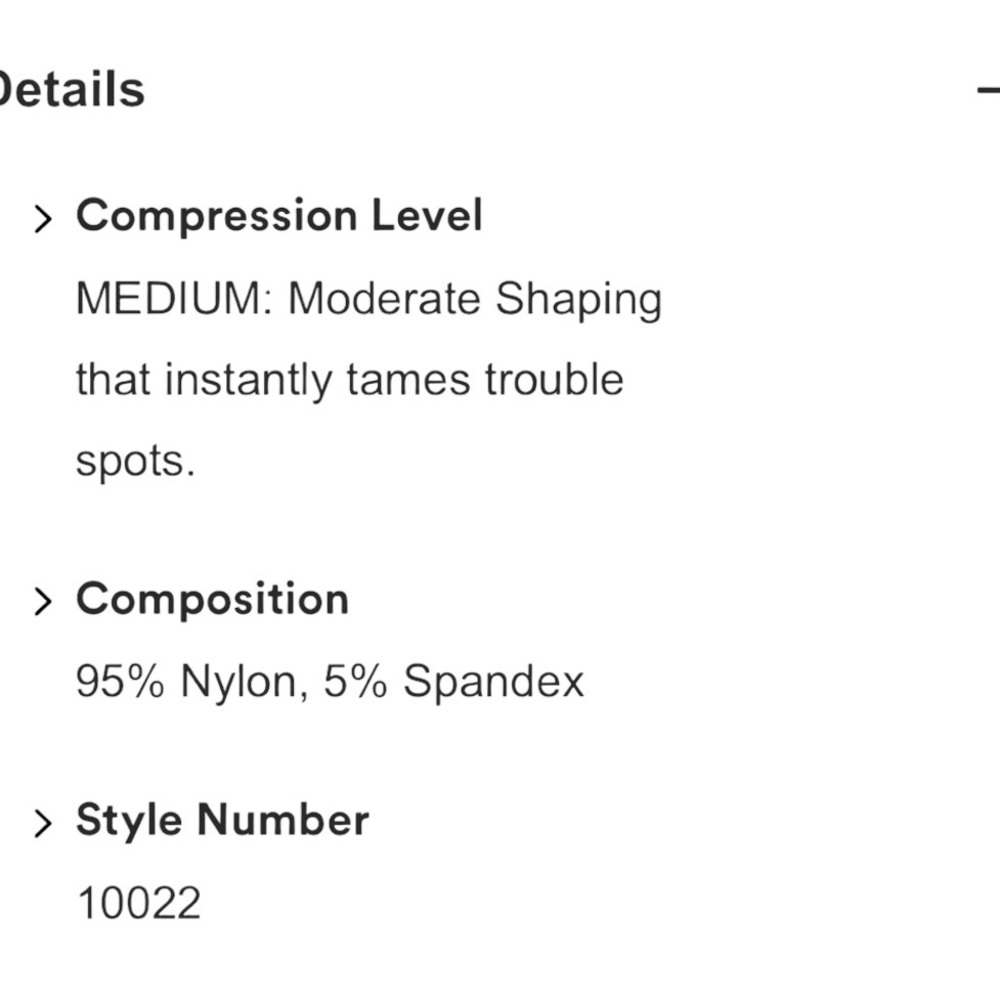Click the chevron next to Compression Level

click(42, 219)
